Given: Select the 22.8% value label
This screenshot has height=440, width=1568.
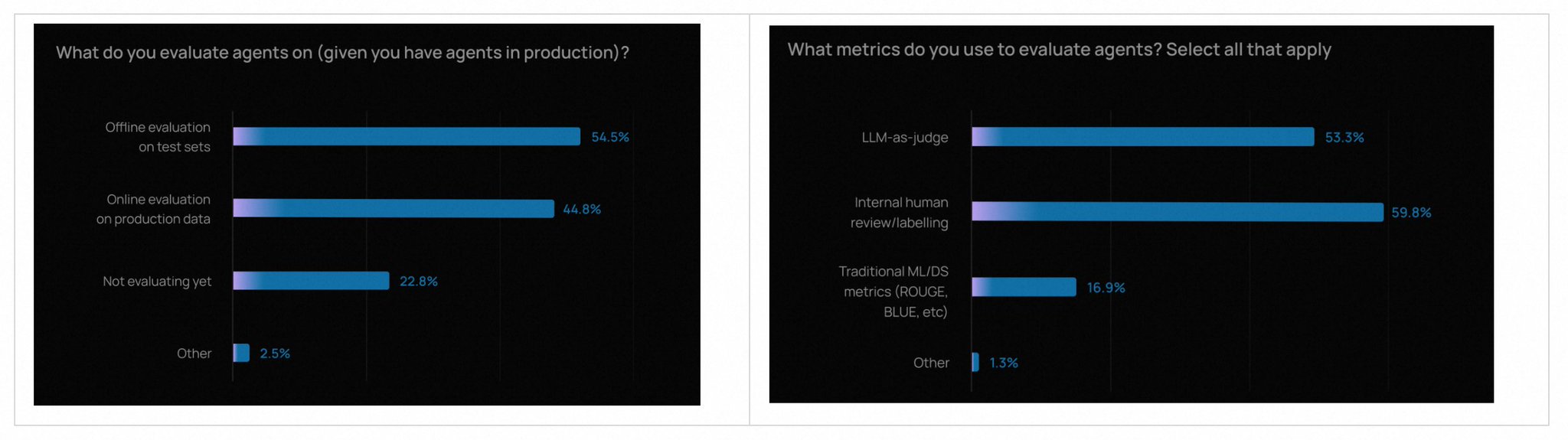Looking at the screenshot, I should click(x=419, y=282).
